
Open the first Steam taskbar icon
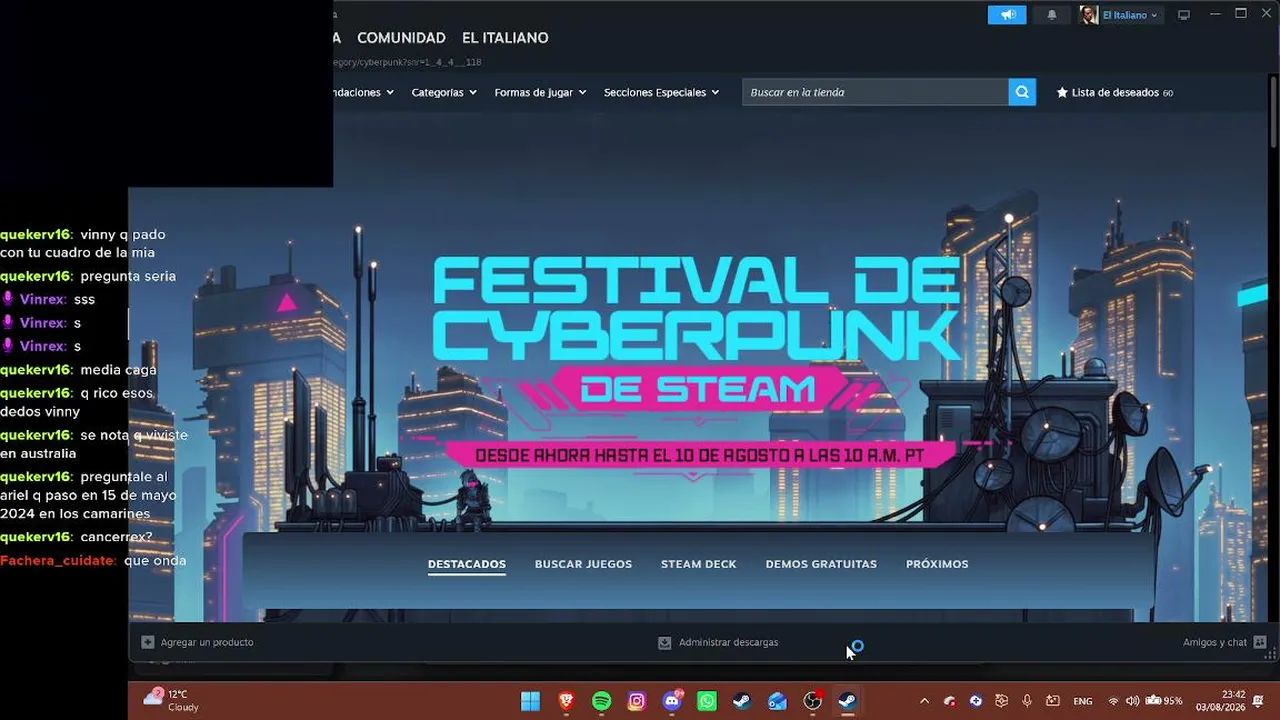[742, 701]
